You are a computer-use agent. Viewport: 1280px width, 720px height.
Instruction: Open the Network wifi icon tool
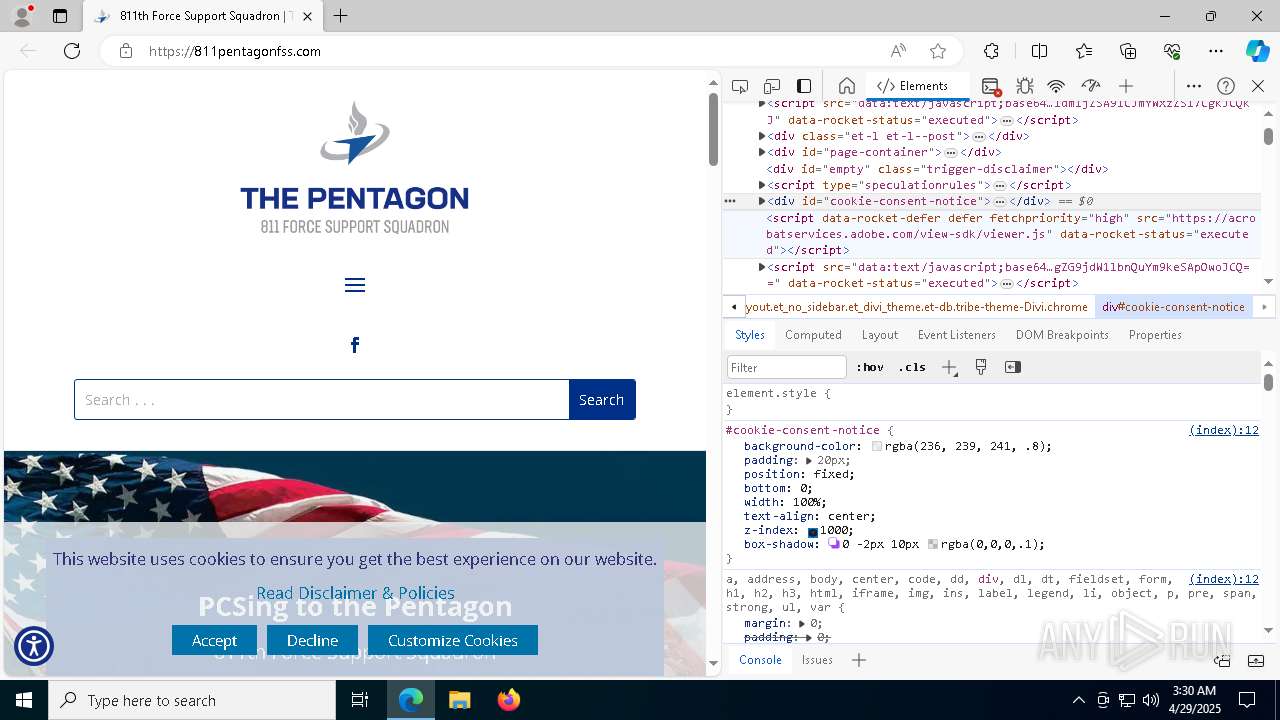(x=1056, y=86)
